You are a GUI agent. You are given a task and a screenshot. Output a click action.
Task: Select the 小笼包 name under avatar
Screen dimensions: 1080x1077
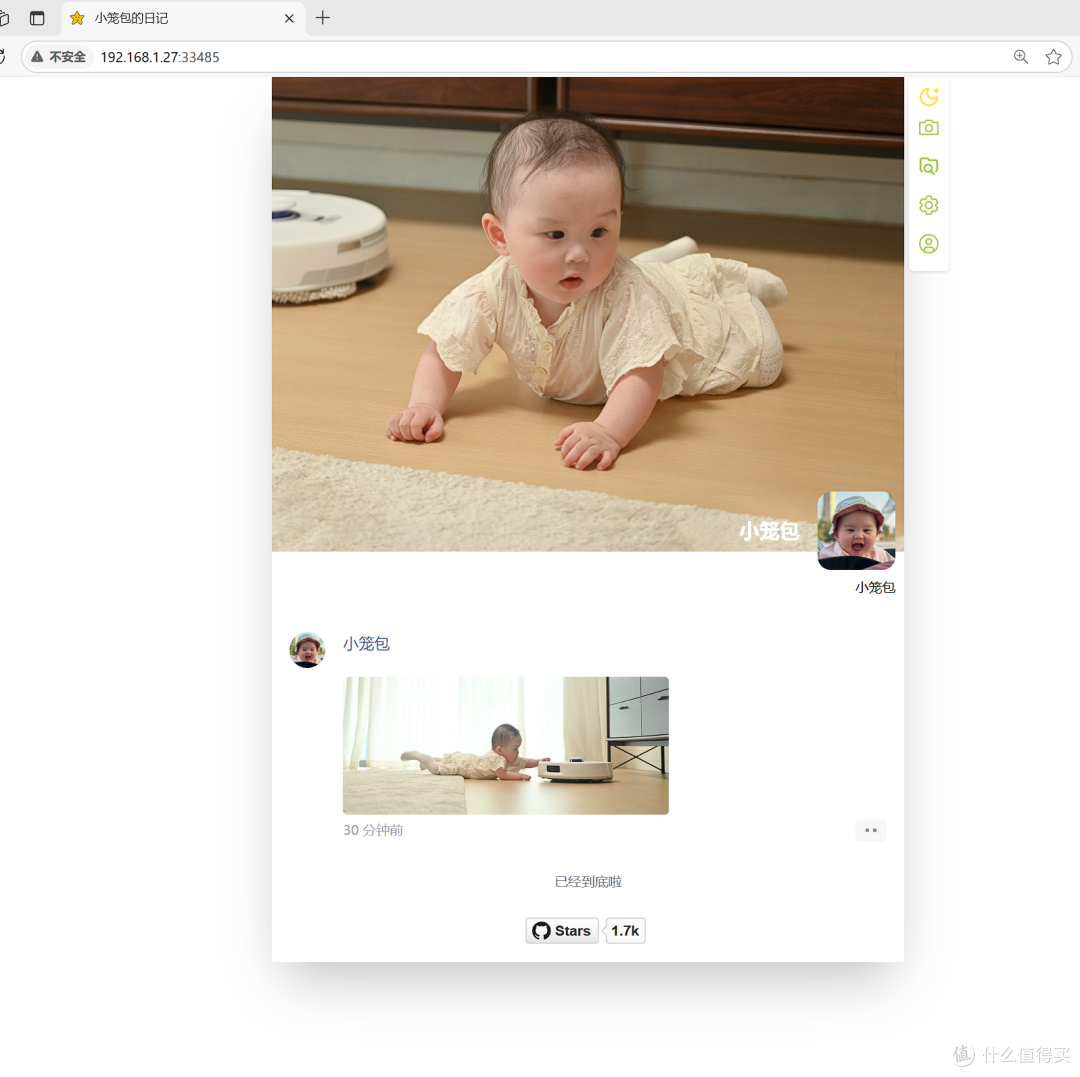click(x=875, y=587)
